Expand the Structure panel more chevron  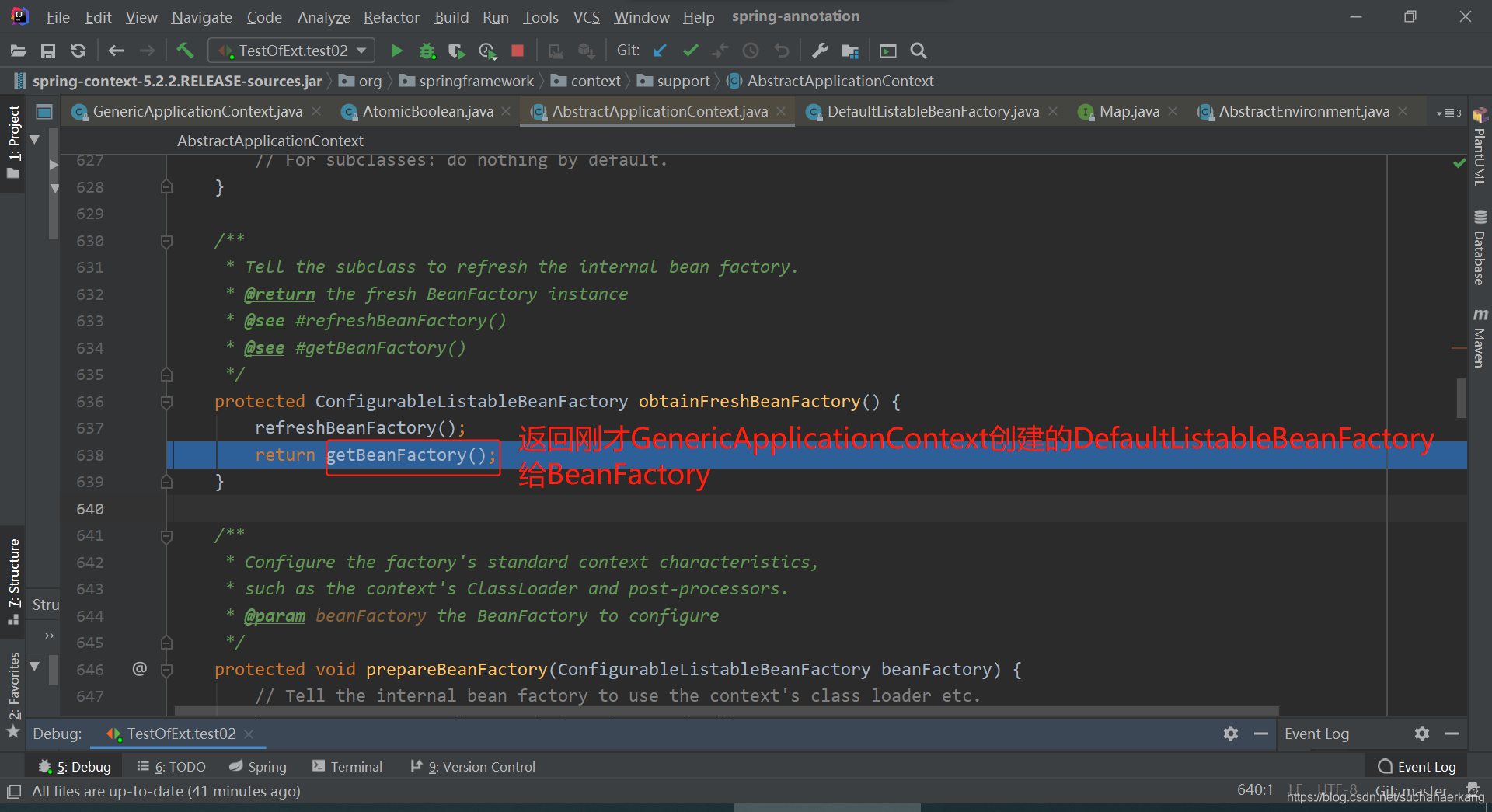pyautogui.click(x=50, y=636)
